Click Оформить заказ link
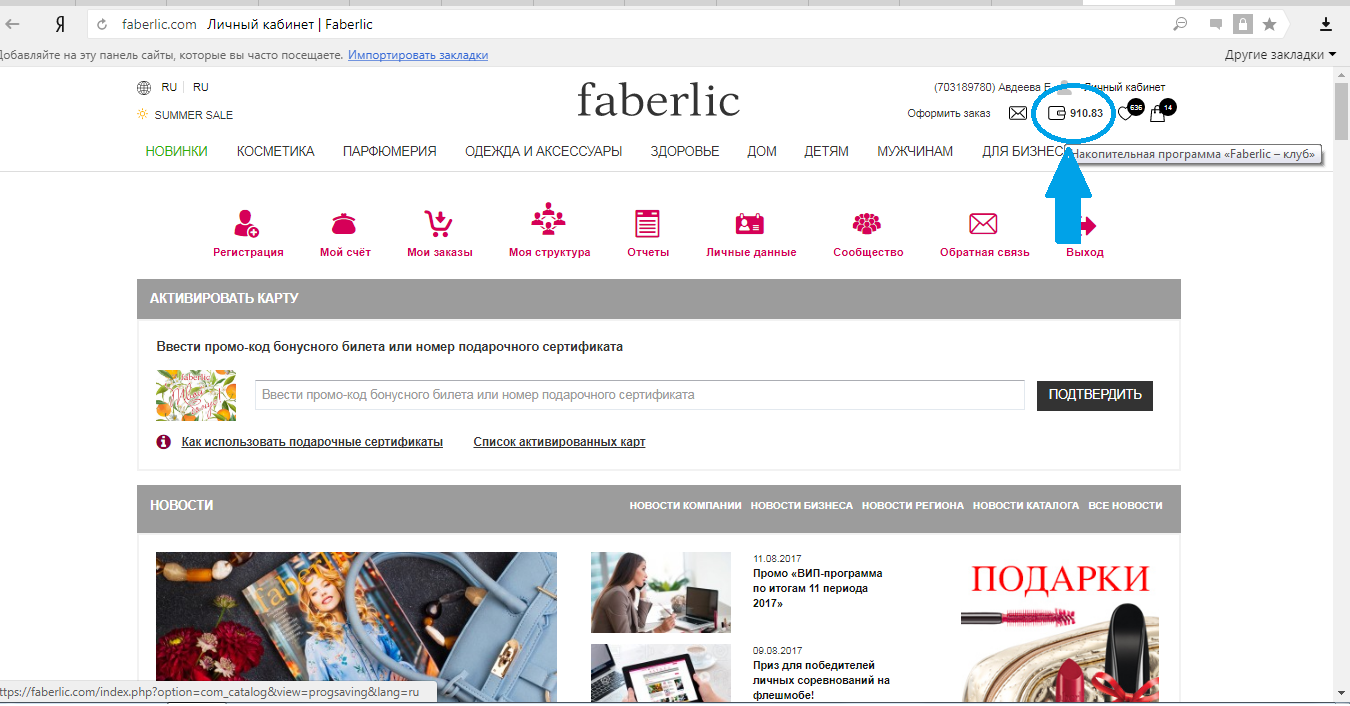 (949, 114)
